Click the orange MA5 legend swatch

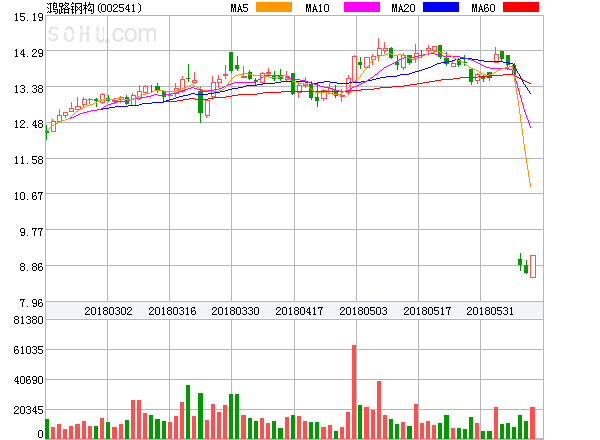(x=274, y=7)
